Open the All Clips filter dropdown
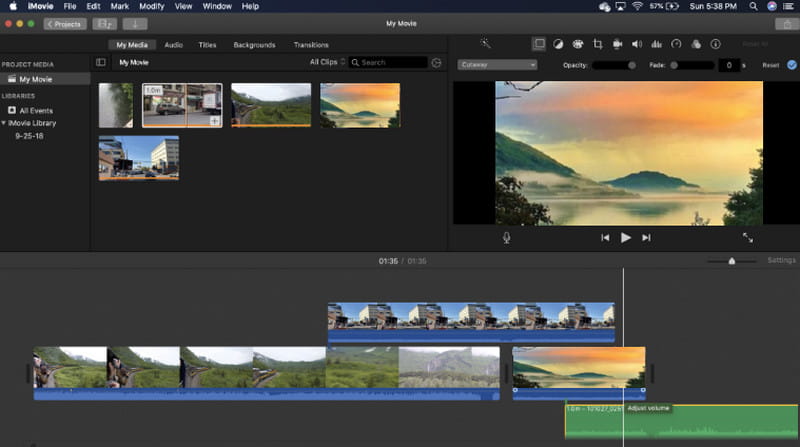Image resolution: width=800 pixels, height=447 pixels. tap(327, 62)
